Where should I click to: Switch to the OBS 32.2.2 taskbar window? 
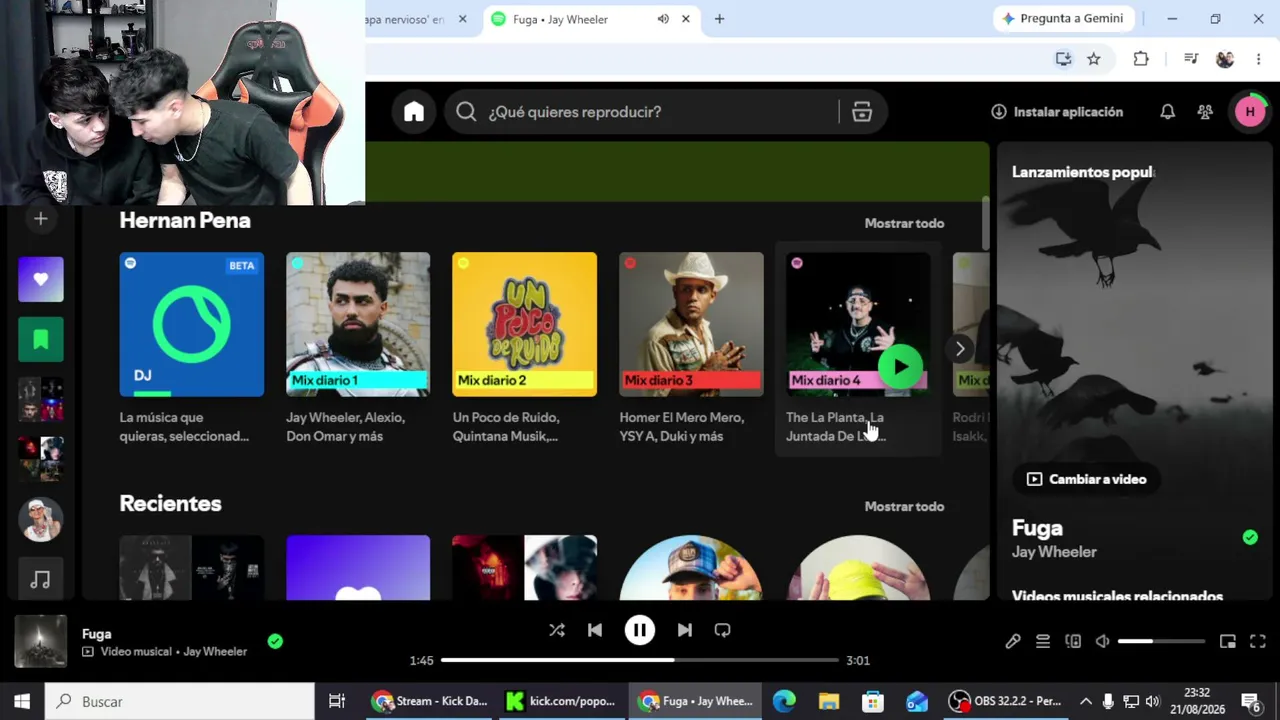click(x=1006, y=701)
